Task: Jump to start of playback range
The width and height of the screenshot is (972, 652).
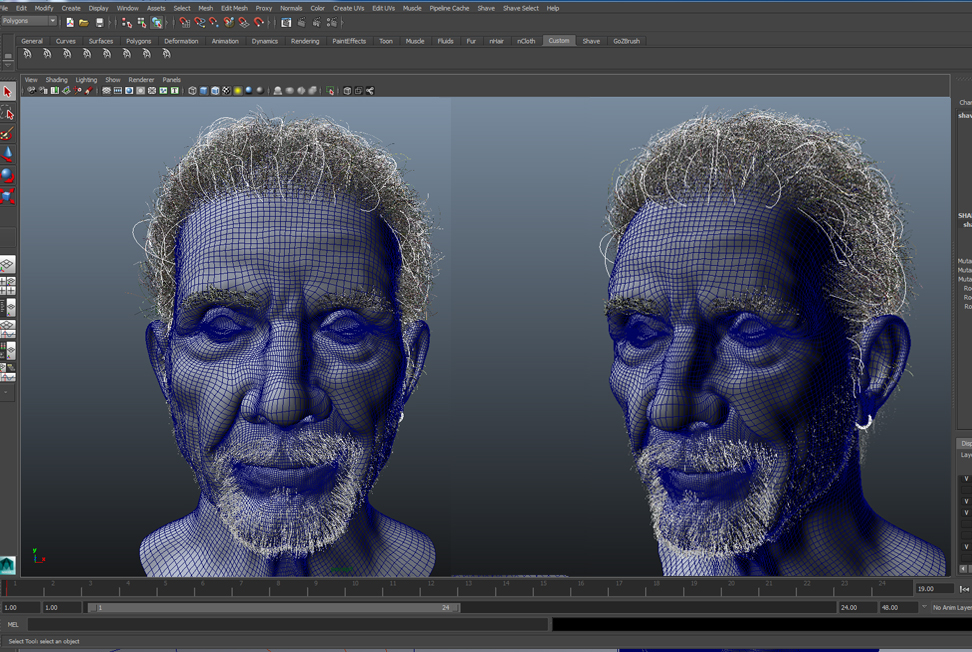Action: [x=965, y=589]
